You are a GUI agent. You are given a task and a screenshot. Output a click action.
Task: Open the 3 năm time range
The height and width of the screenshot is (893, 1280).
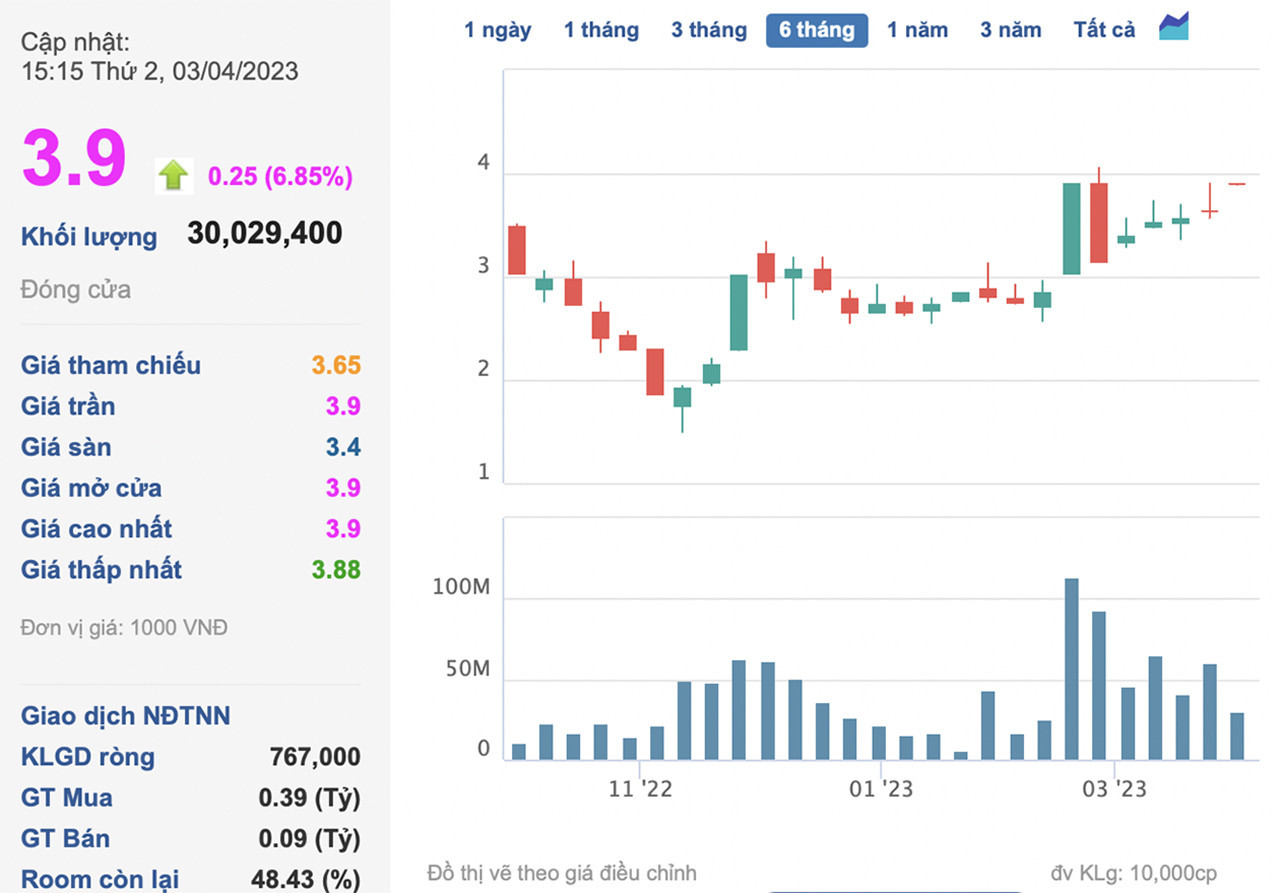coord(1010,30)
